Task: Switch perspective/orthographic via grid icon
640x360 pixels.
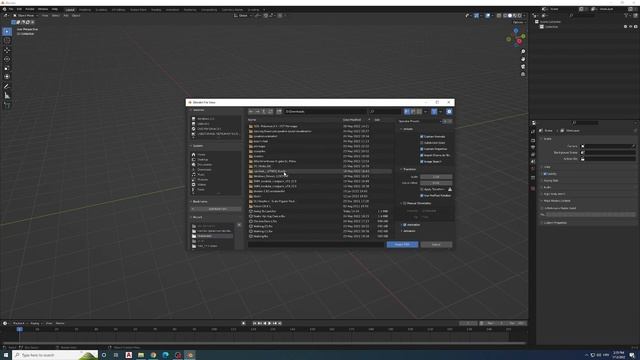Action: point(523,74)
